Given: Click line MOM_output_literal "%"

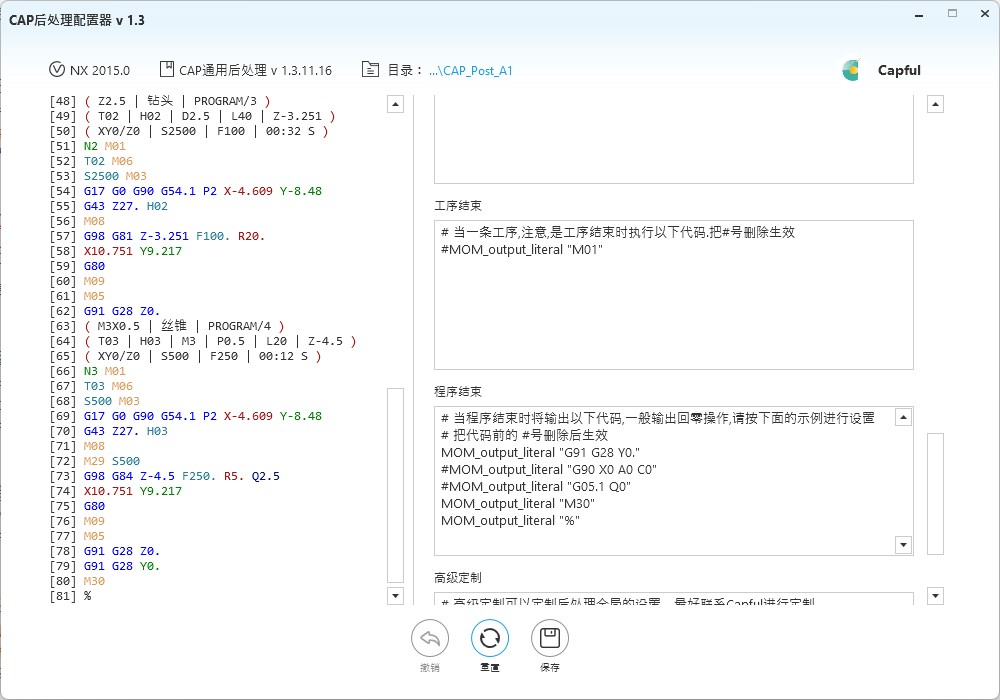Looking at the screenshot, I should tap(510, 521).
